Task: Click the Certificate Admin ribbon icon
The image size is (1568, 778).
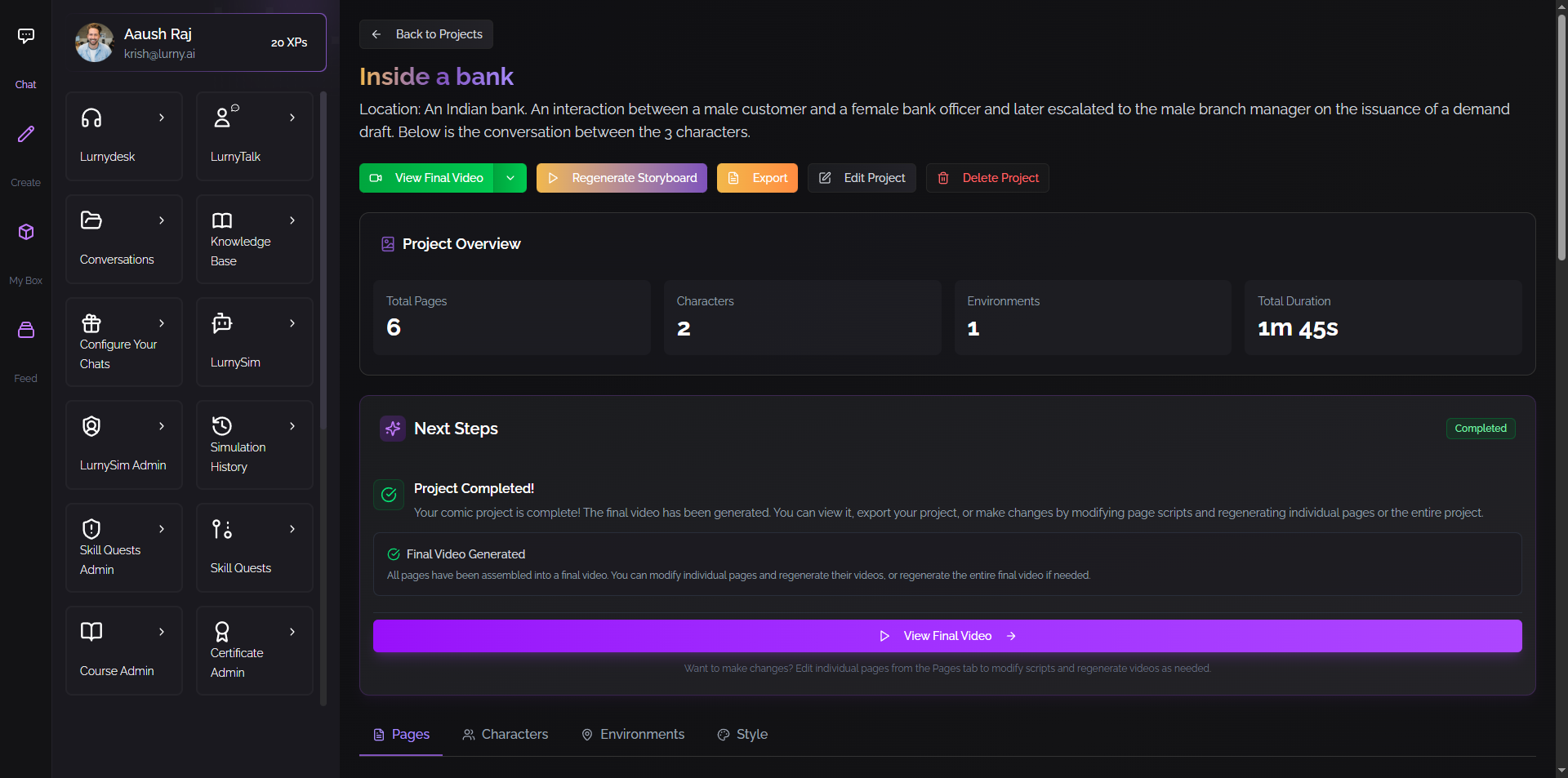Action: tap(222, 632)
